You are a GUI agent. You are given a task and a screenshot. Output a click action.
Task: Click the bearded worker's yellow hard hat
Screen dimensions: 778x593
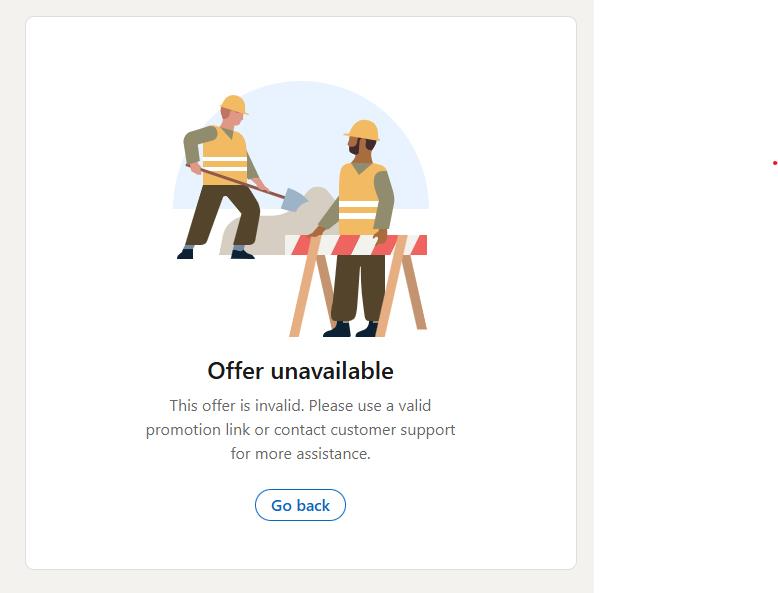pos(363,130)
